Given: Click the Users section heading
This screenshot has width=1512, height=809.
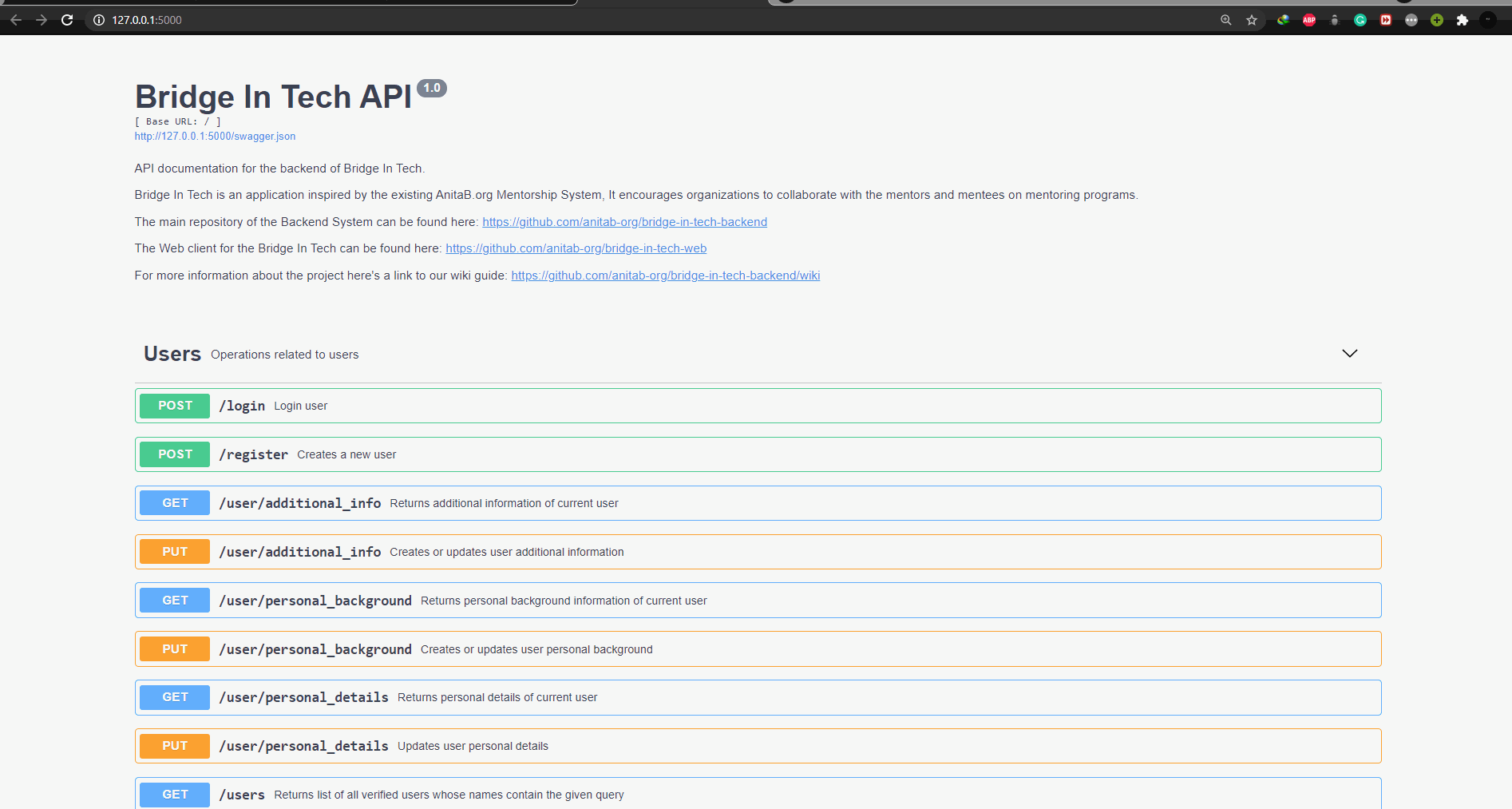Looking at the screenshot, I should tap(172, 354).
